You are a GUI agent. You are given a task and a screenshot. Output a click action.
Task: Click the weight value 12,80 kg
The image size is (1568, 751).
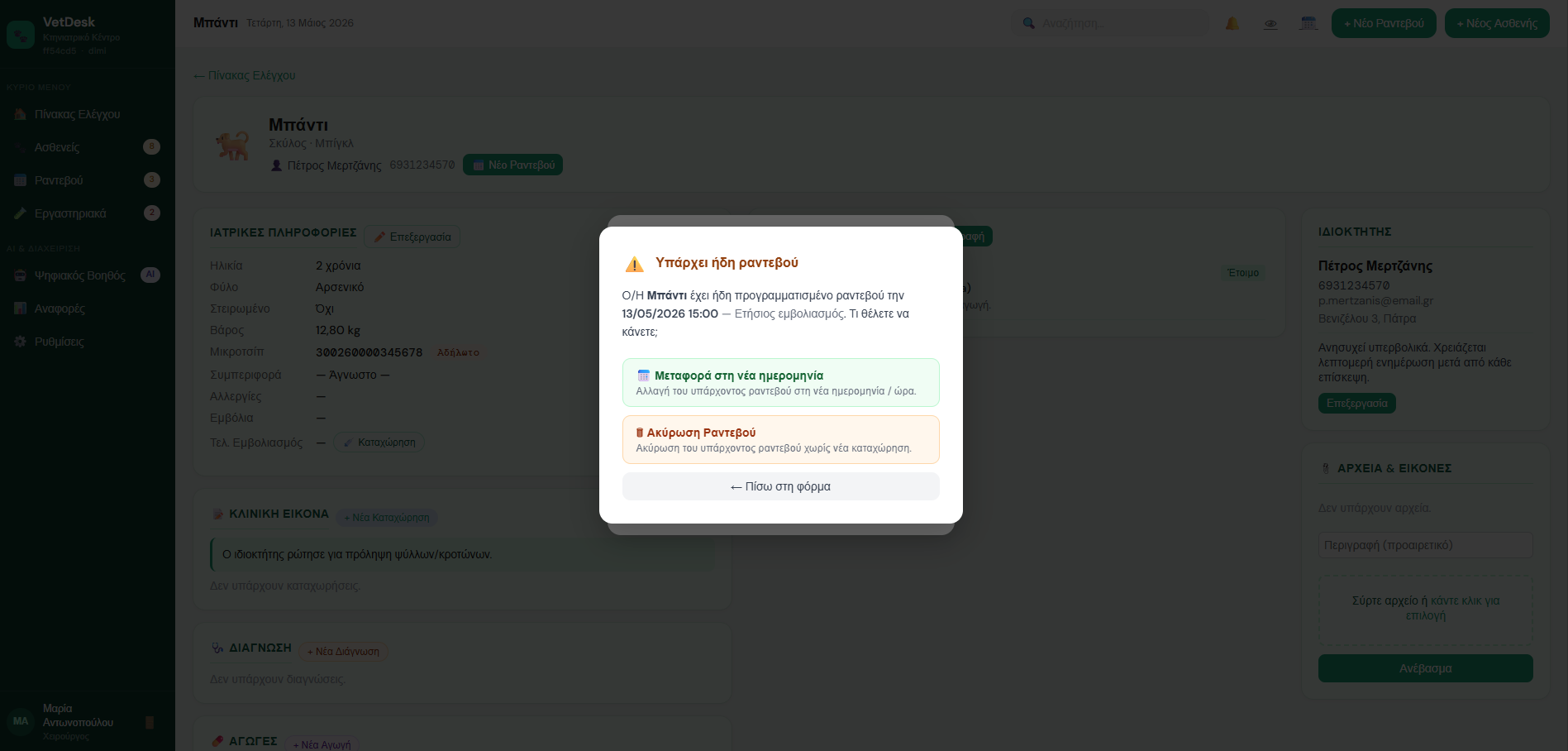coord(338,330)
